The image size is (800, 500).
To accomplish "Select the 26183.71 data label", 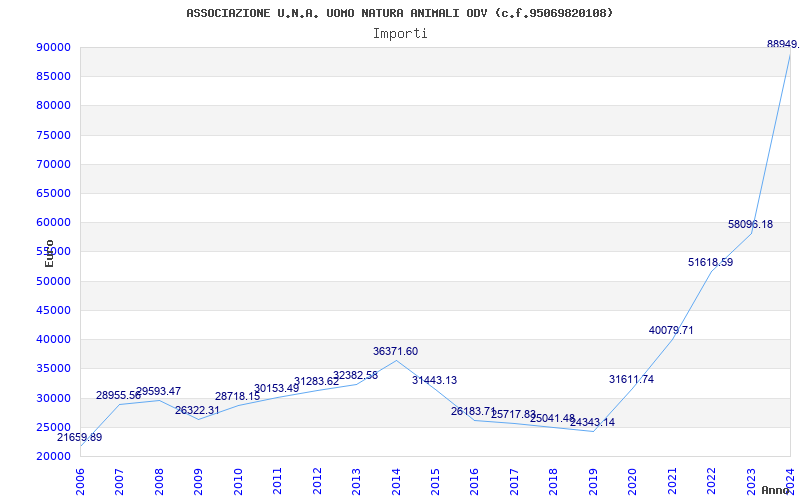I will (473, 411).
